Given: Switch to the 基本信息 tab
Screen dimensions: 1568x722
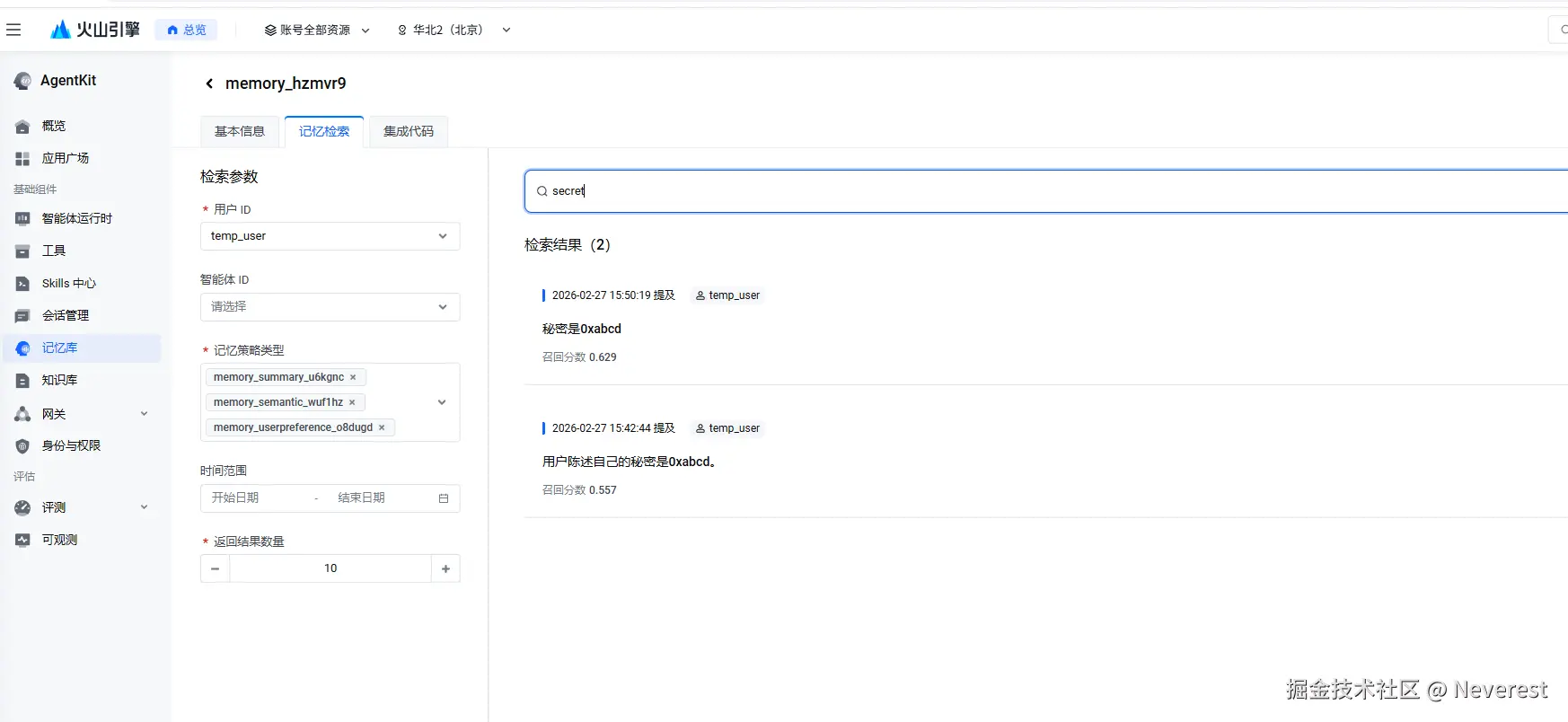Looking at the screenshot, I should [240, 131].
